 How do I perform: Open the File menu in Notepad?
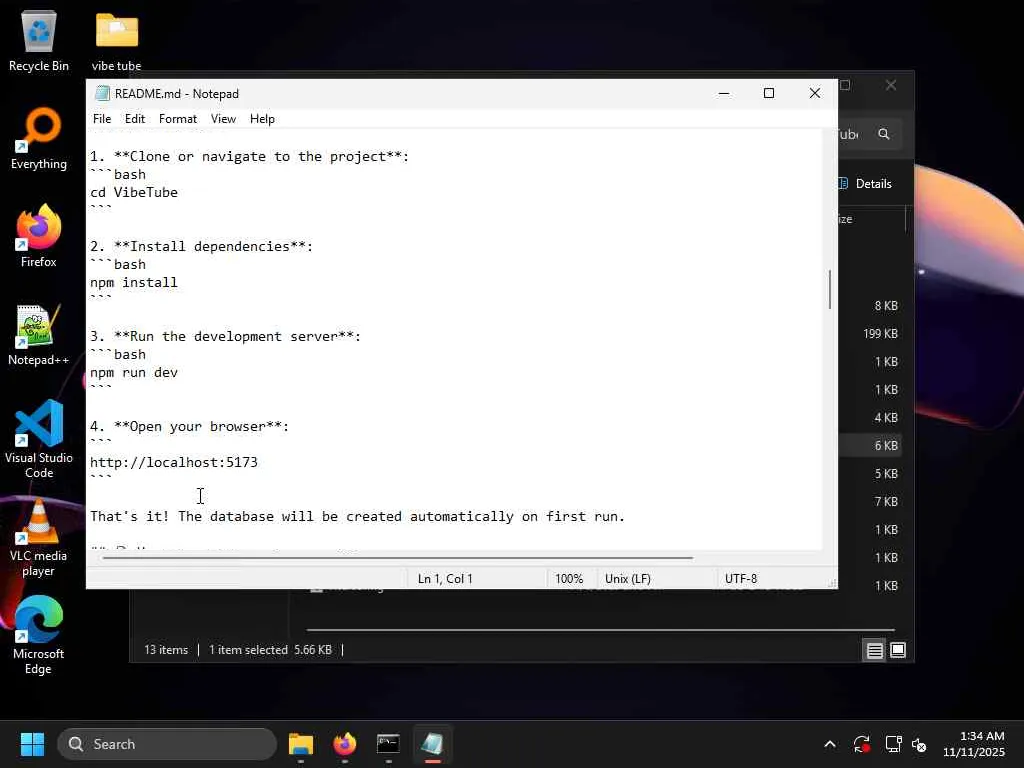102,119
